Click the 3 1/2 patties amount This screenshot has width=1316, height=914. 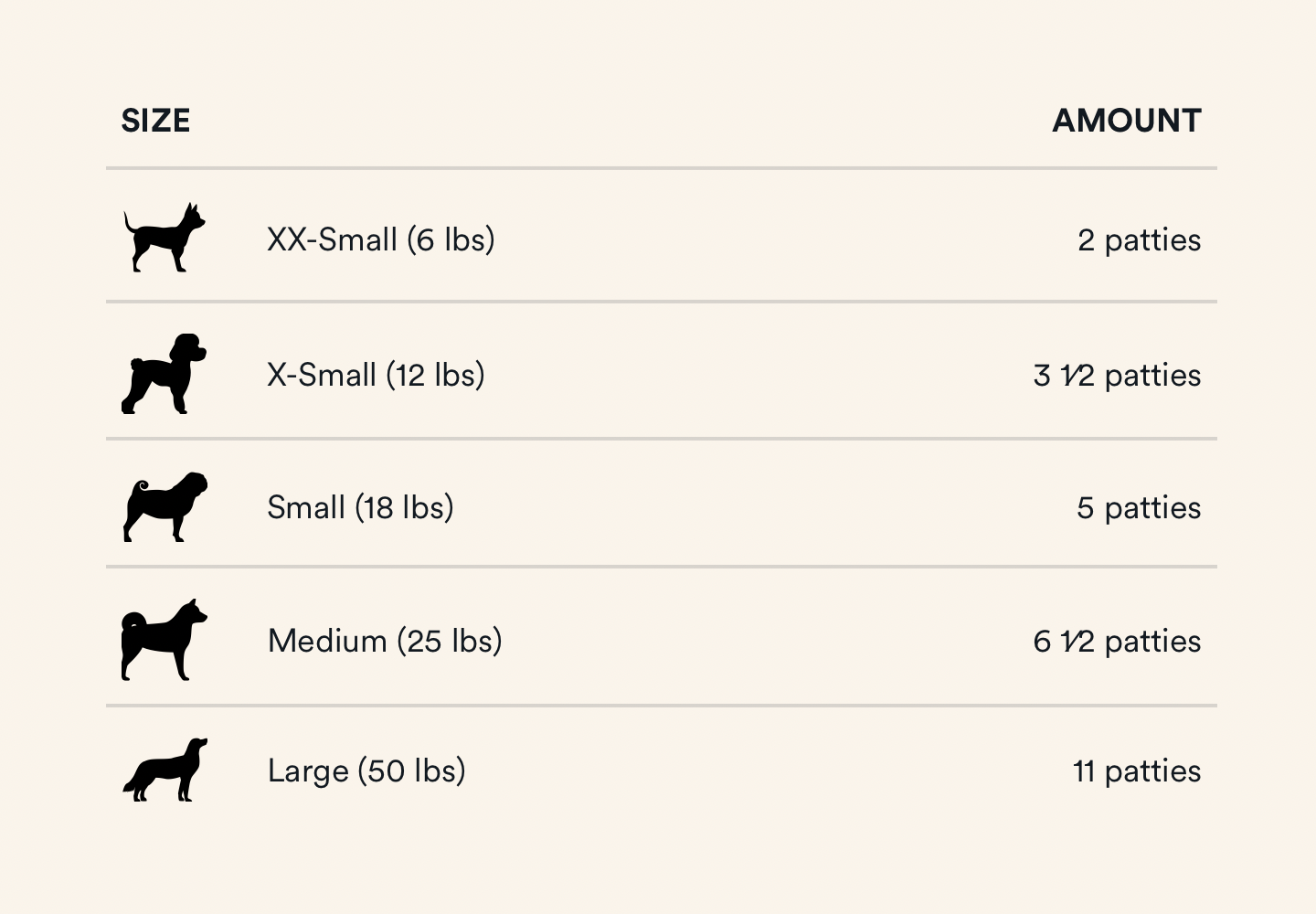tap(1117, 376)
